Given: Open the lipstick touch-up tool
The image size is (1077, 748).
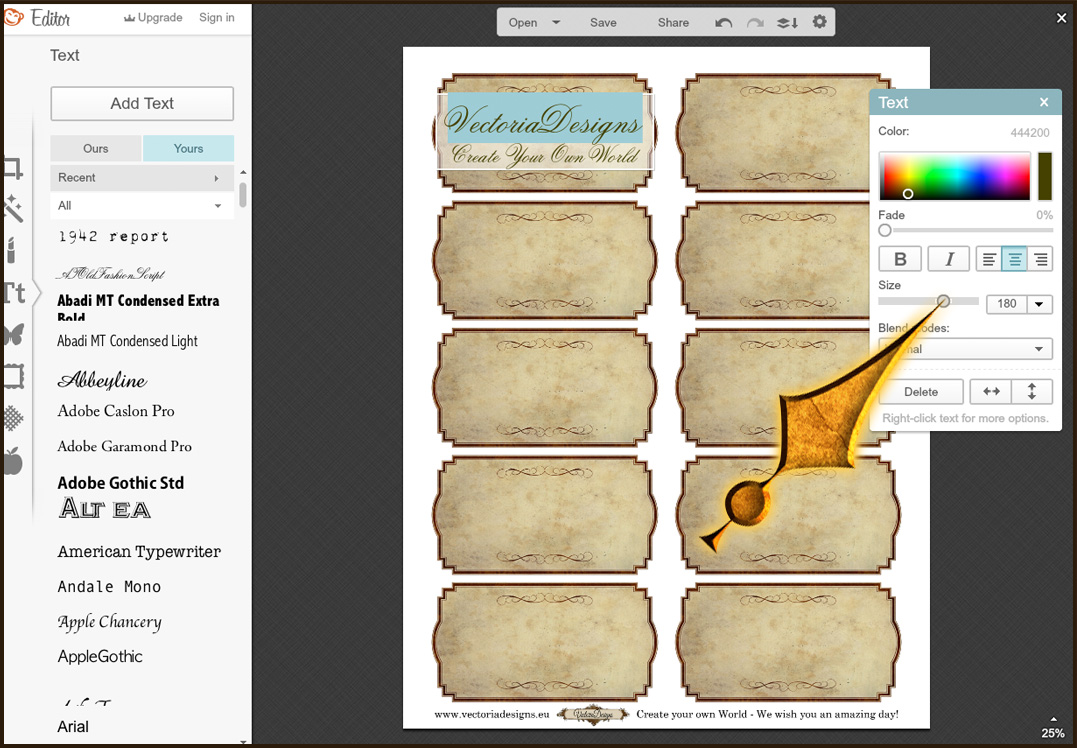Looking at the screenshot, I should pos(11,250).
